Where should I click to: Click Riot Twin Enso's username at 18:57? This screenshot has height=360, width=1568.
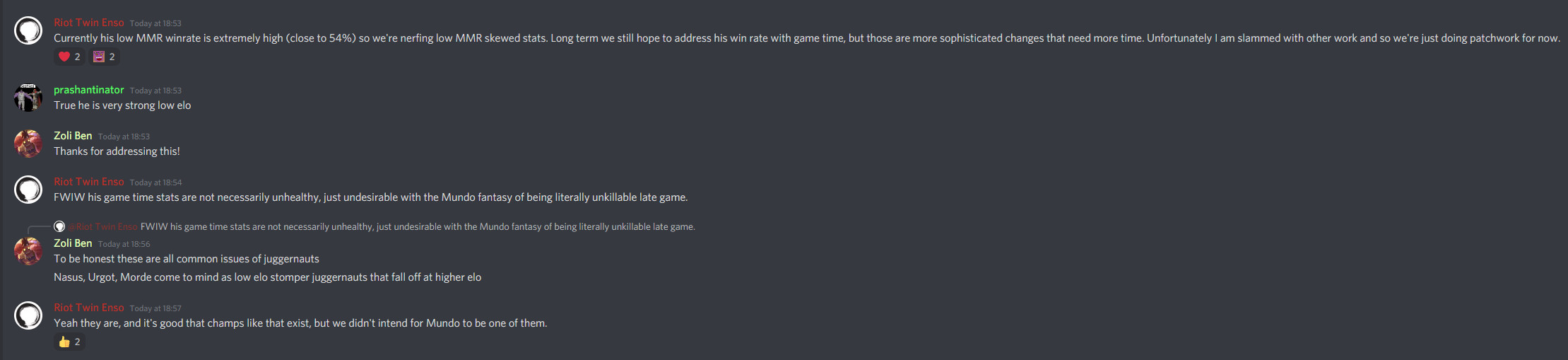coord(88,308)
